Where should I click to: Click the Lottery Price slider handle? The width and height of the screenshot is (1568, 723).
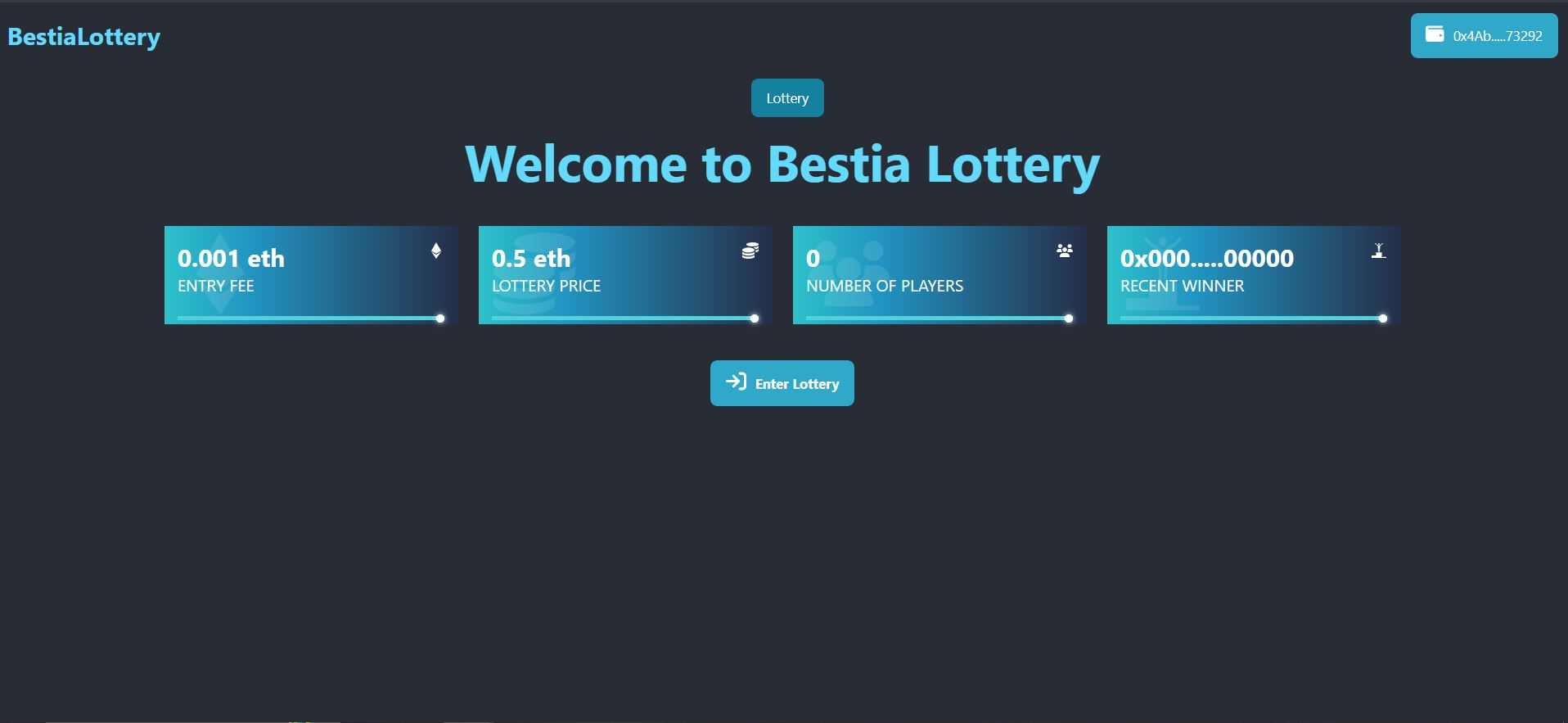pyautogui.click(x=753, y=319)
